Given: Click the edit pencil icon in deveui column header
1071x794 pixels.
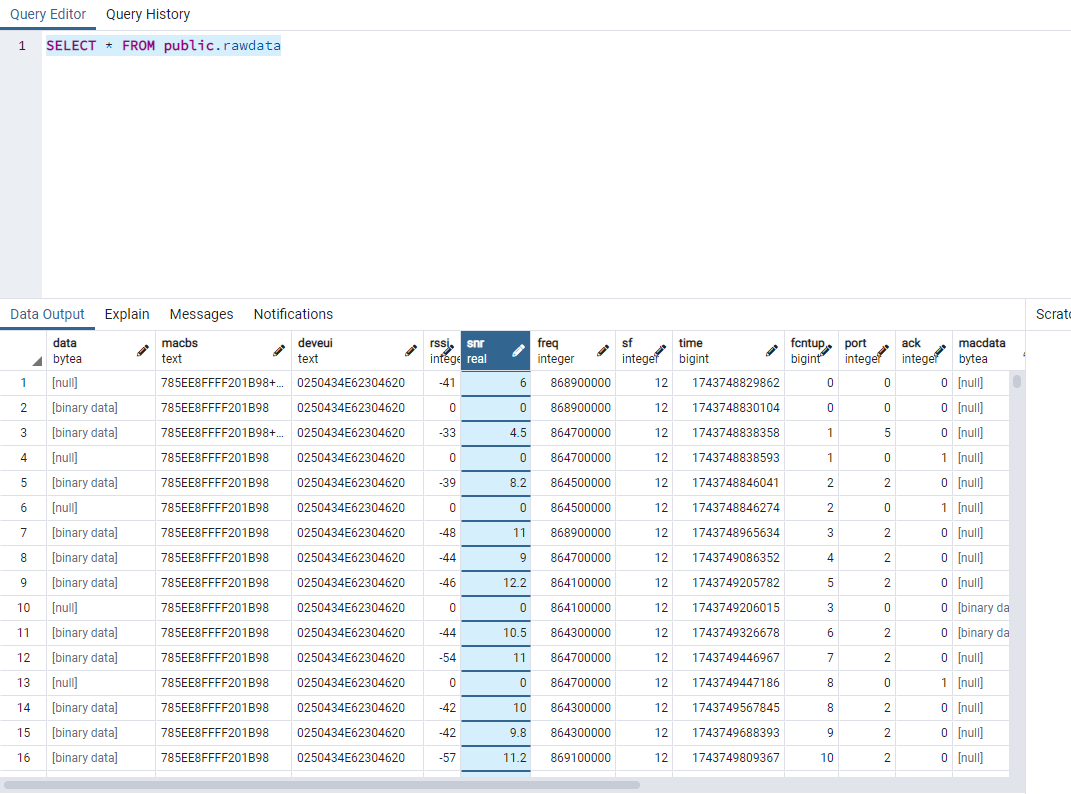Looking at the screenshot, I should pos(411,351).
